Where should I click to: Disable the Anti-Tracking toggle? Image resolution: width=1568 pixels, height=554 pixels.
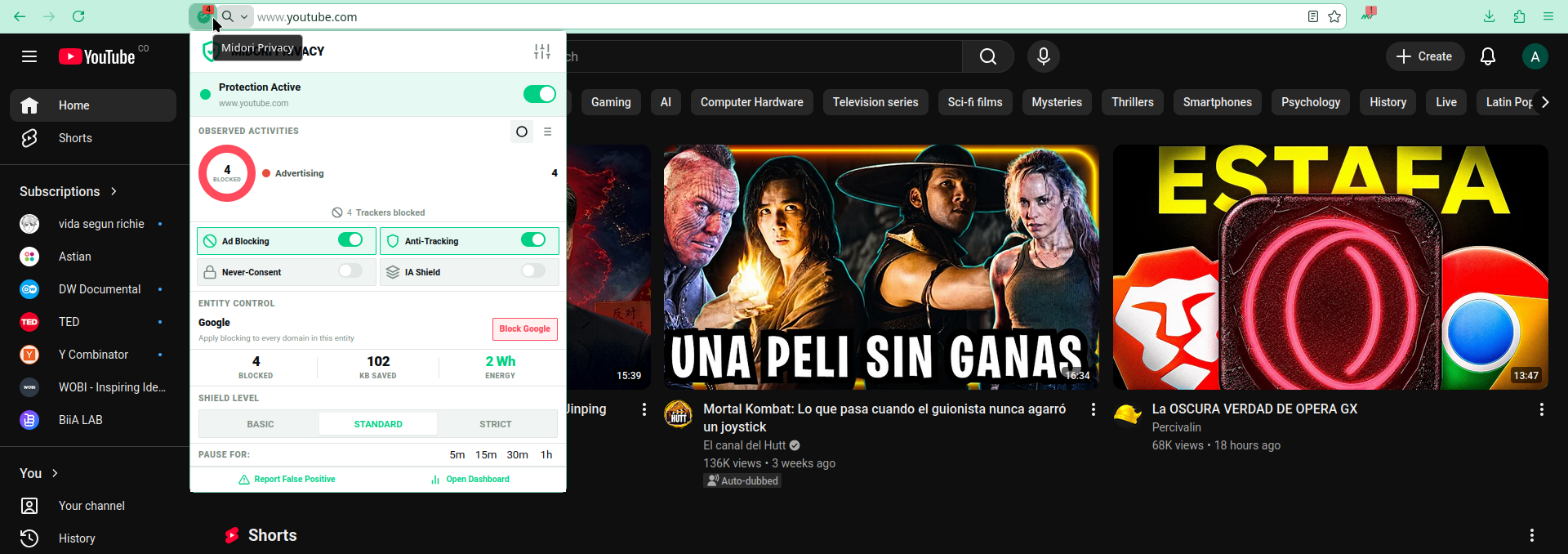pyautogui.click(x=533, y=239)
